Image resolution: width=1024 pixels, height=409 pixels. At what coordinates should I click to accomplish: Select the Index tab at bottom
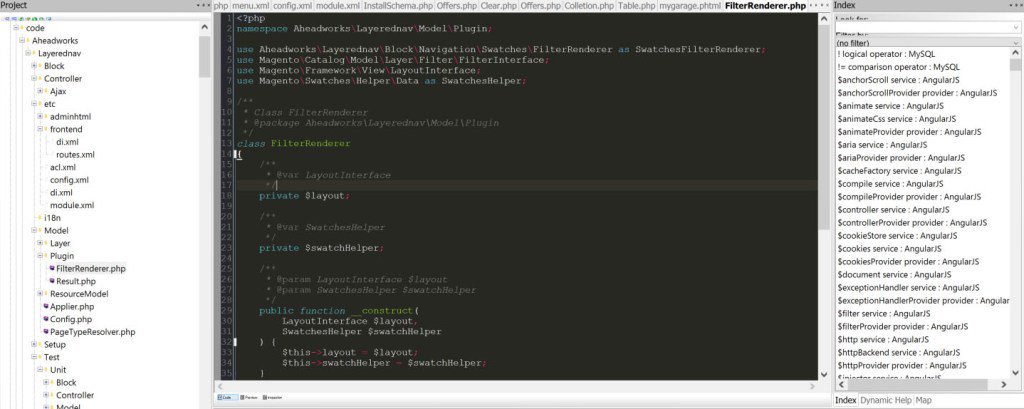[846, 400]
